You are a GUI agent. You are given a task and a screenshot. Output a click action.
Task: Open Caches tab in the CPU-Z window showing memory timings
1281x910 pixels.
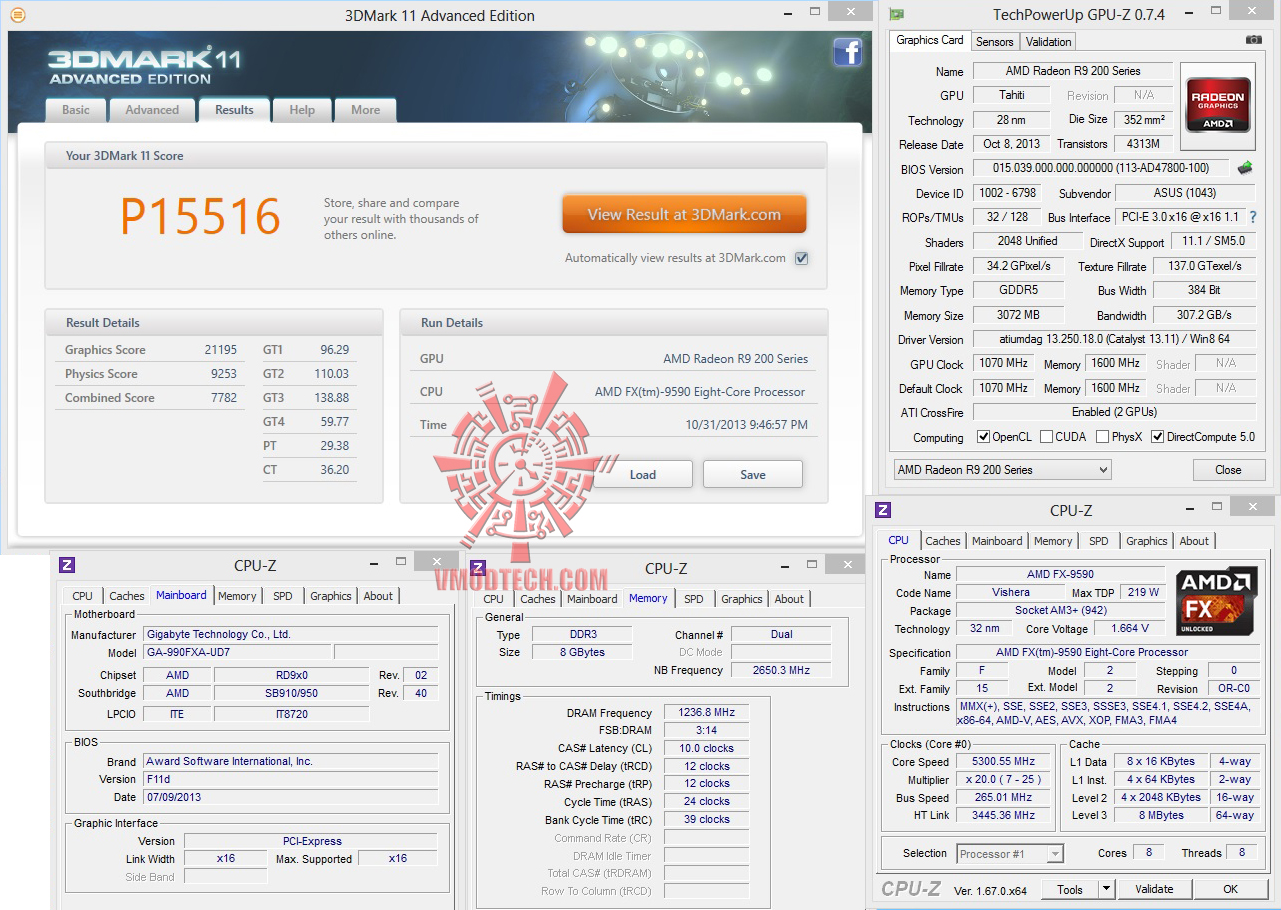click(538, 599)
